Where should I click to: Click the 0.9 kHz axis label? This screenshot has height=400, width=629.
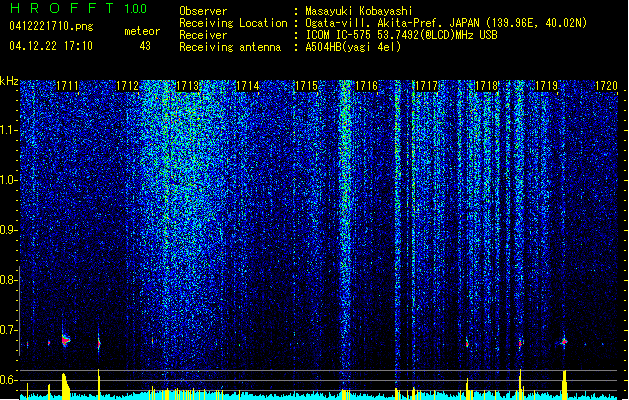pyautogui.click(x=7, y=230)
